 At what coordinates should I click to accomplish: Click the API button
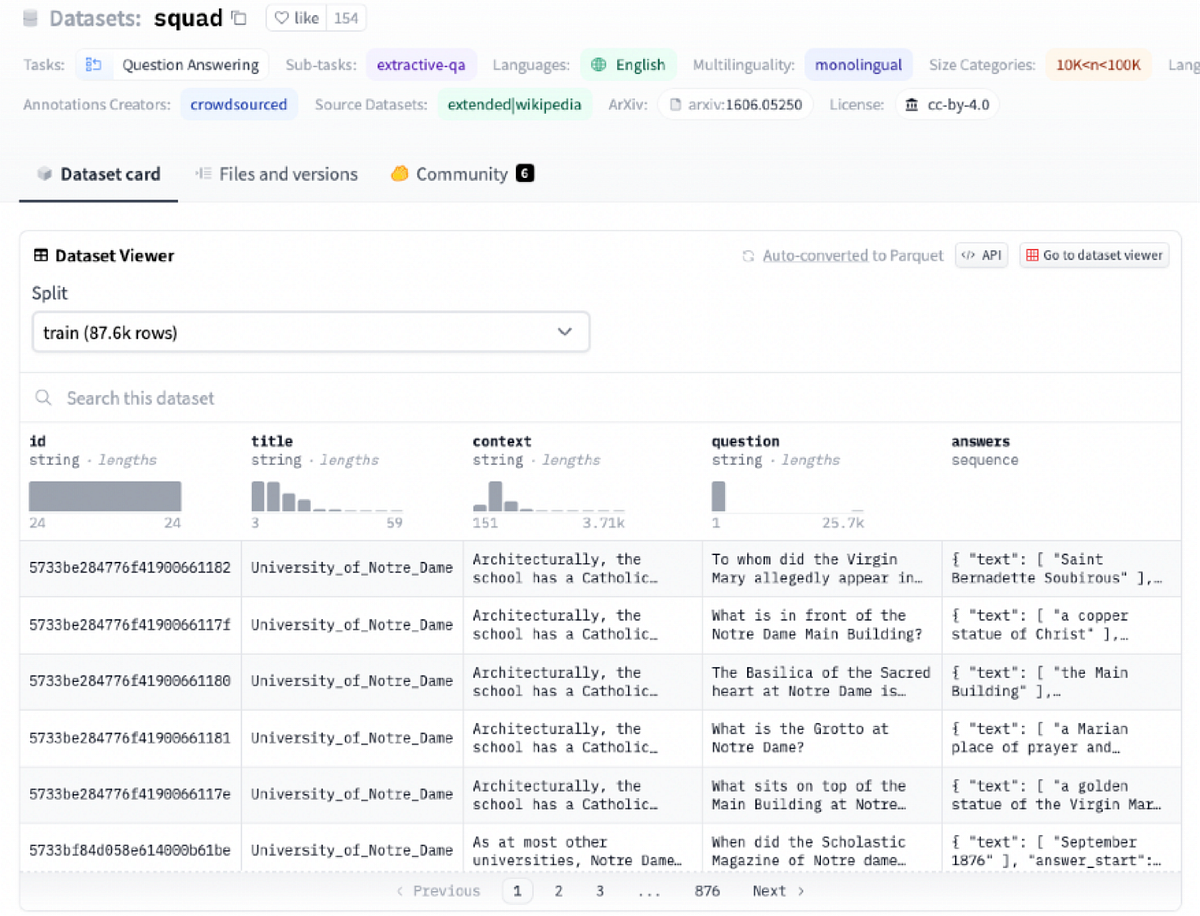[982, 255]
